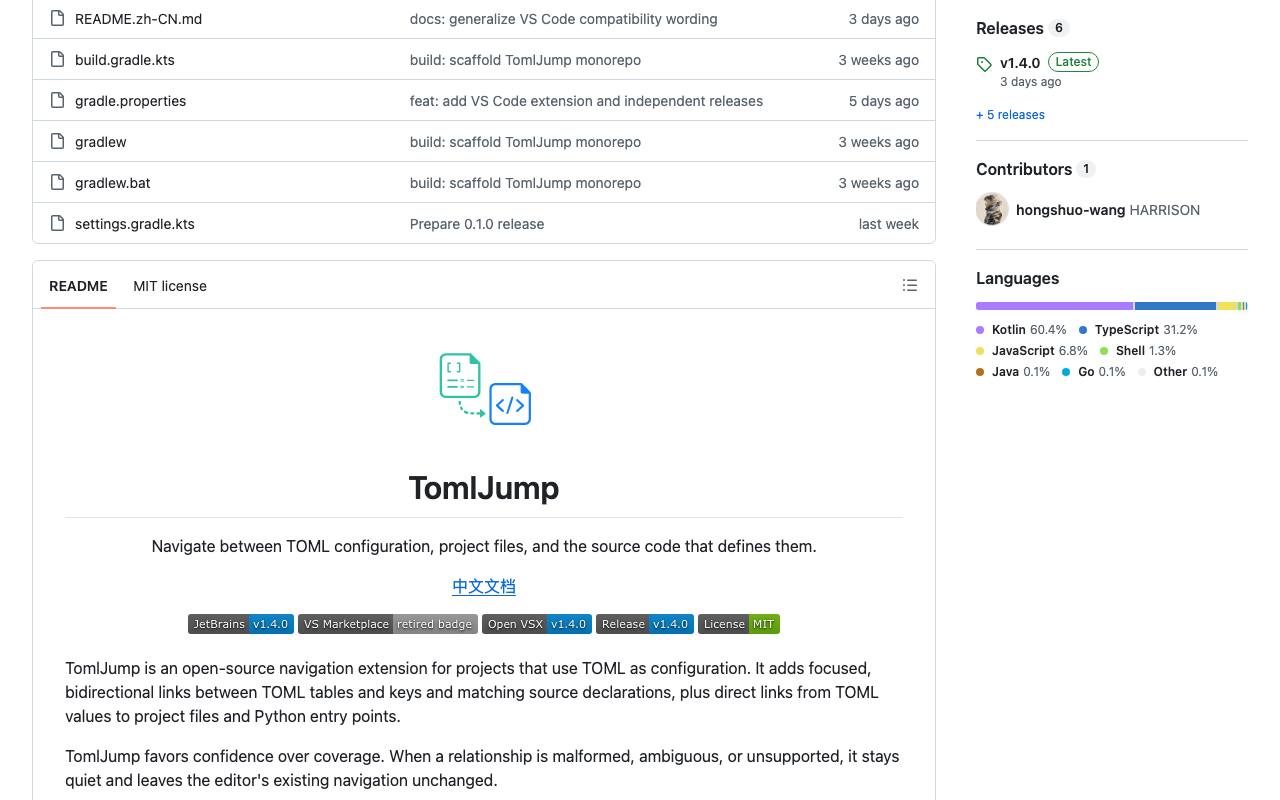The height and width of the screenshot is (800, 1280).
Task: Click the file icon beside README.zh-CN.md
Action: 58,18
